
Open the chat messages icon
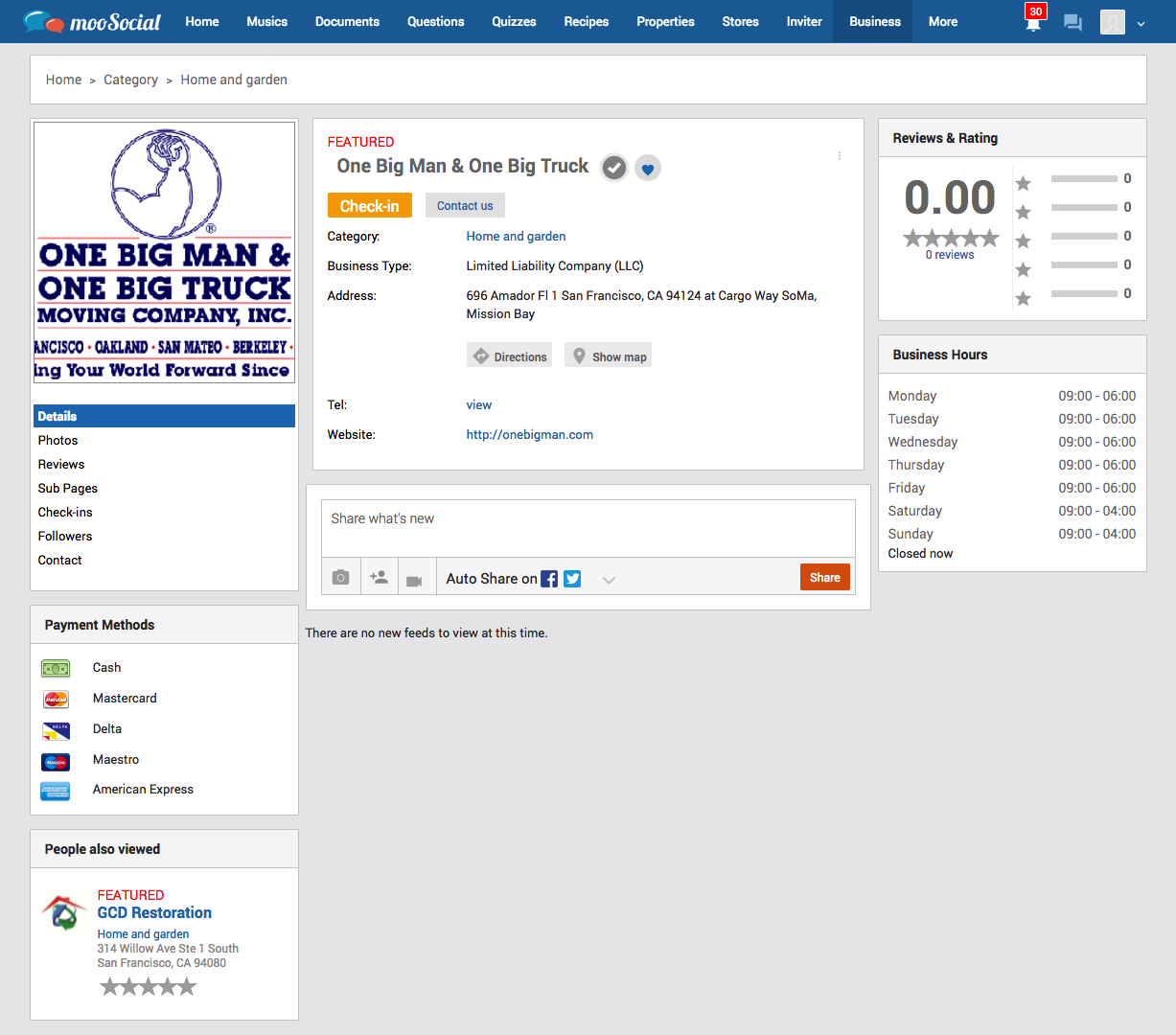point(1073,22)
